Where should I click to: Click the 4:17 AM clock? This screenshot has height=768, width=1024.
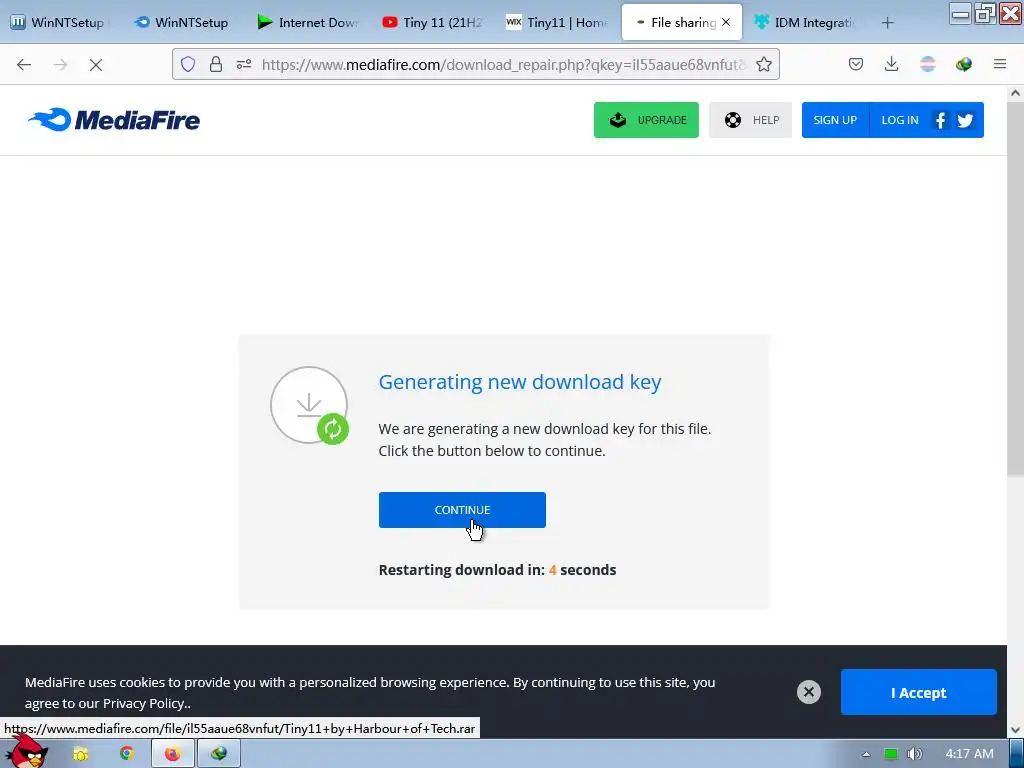[x=969, y=754]
